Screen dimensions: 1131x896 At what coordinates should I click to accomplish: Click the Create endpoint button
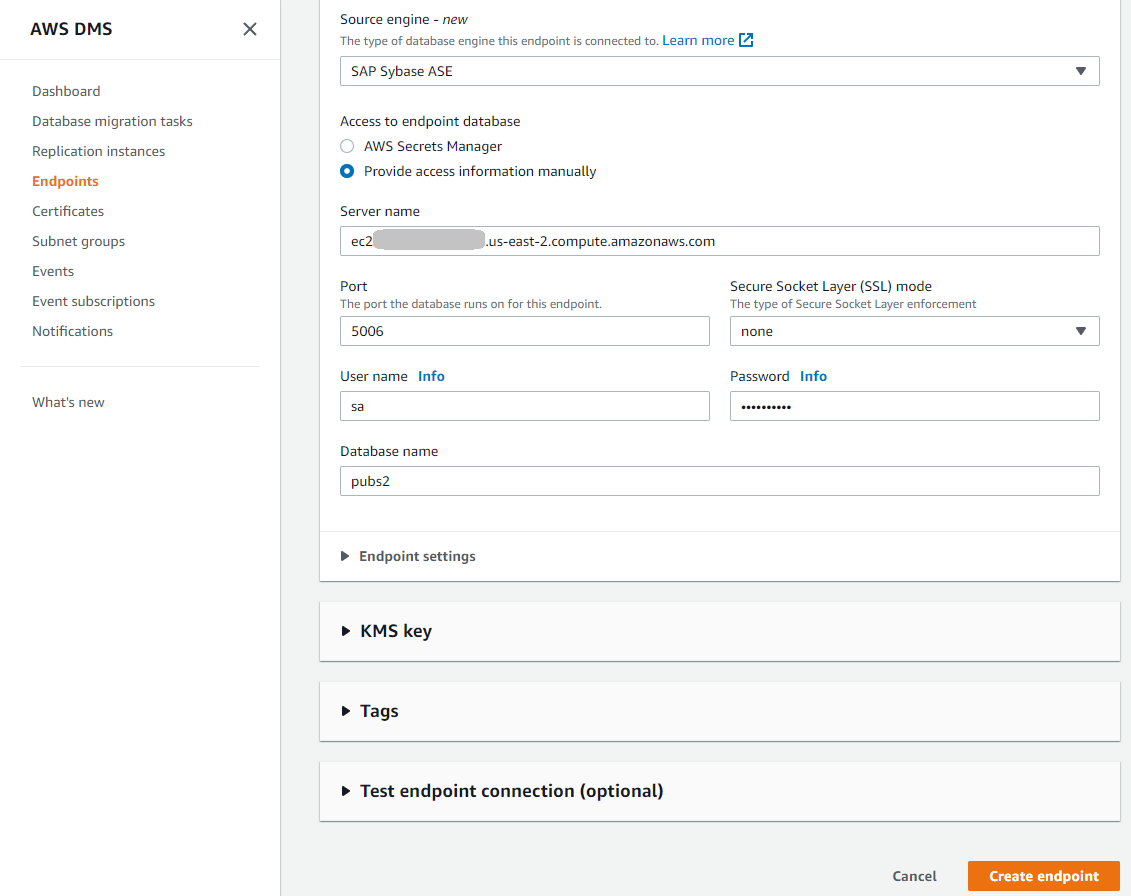[x=1043, y=876]
